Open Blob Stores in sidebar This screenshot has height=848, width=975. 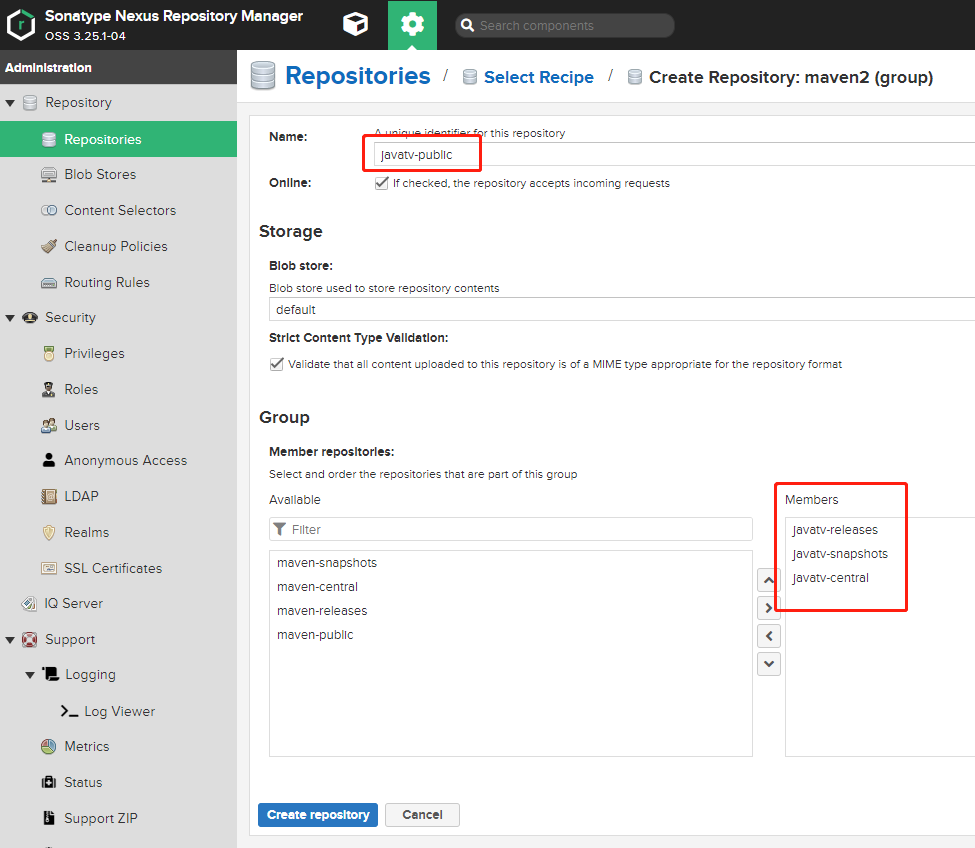pos(99,174)
